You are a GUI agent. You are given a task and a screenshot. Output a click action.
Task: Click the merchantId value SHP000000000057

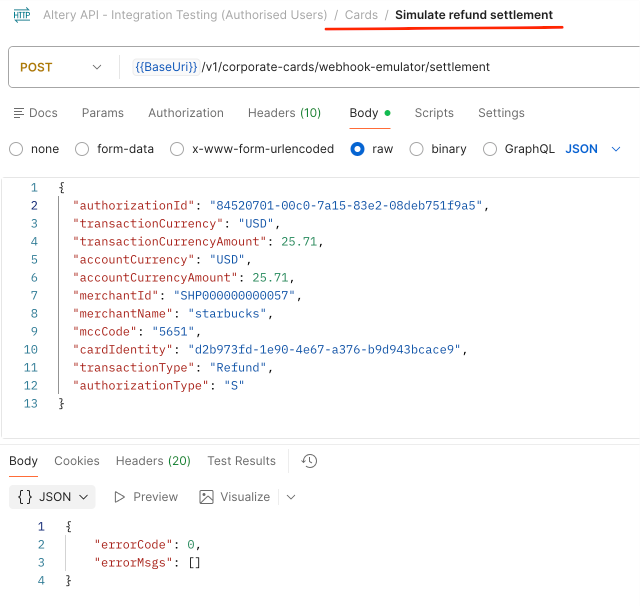coord(234,295)
